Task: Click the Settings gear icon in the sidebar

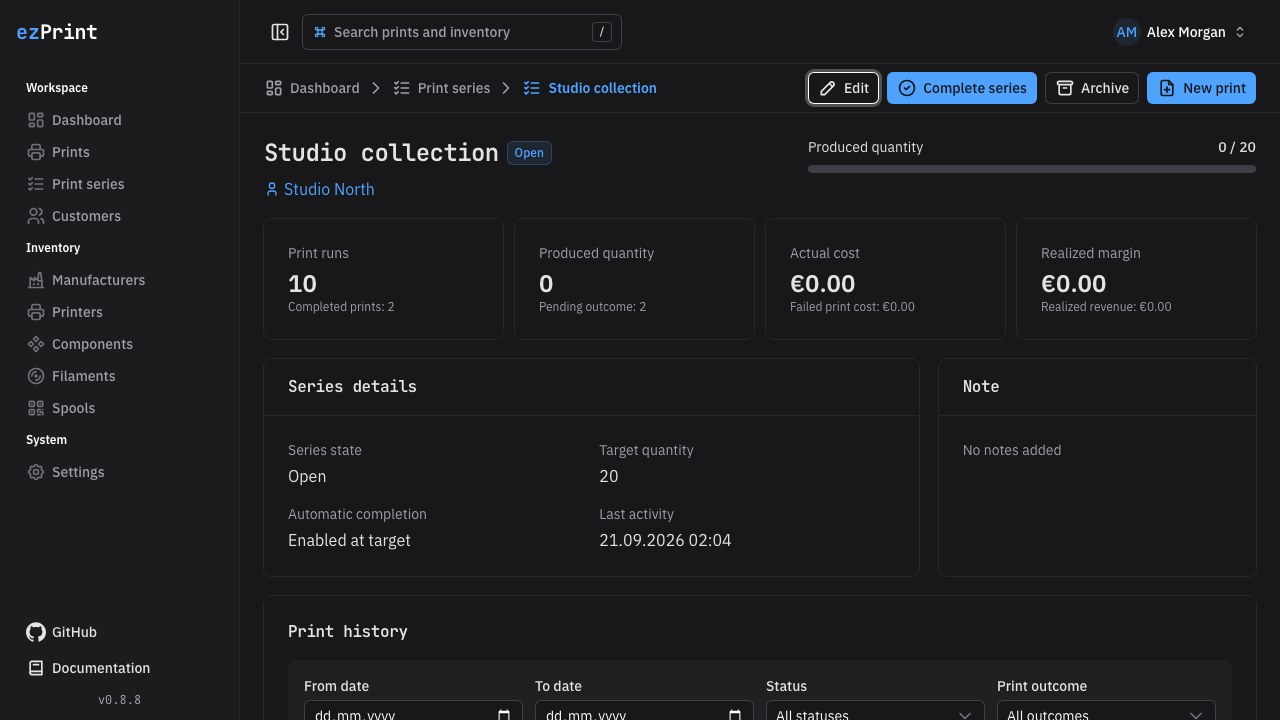Action: 36,472
